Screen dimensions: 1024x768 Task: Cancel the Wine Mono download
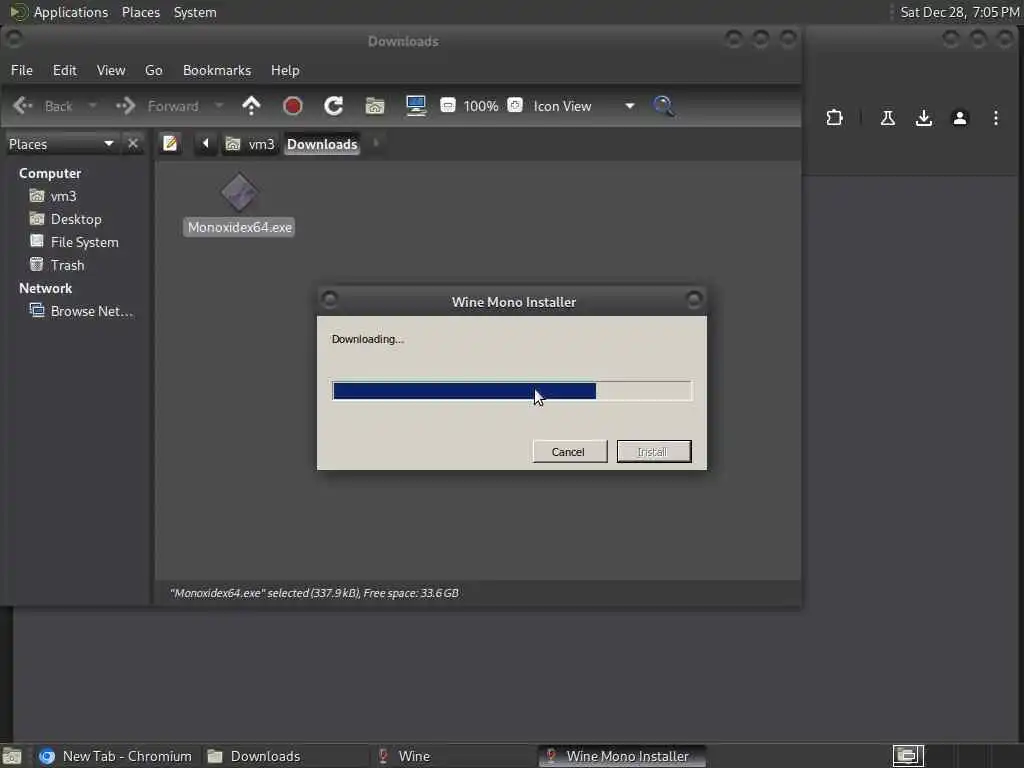pyautogui.click(x=569, y=451)
